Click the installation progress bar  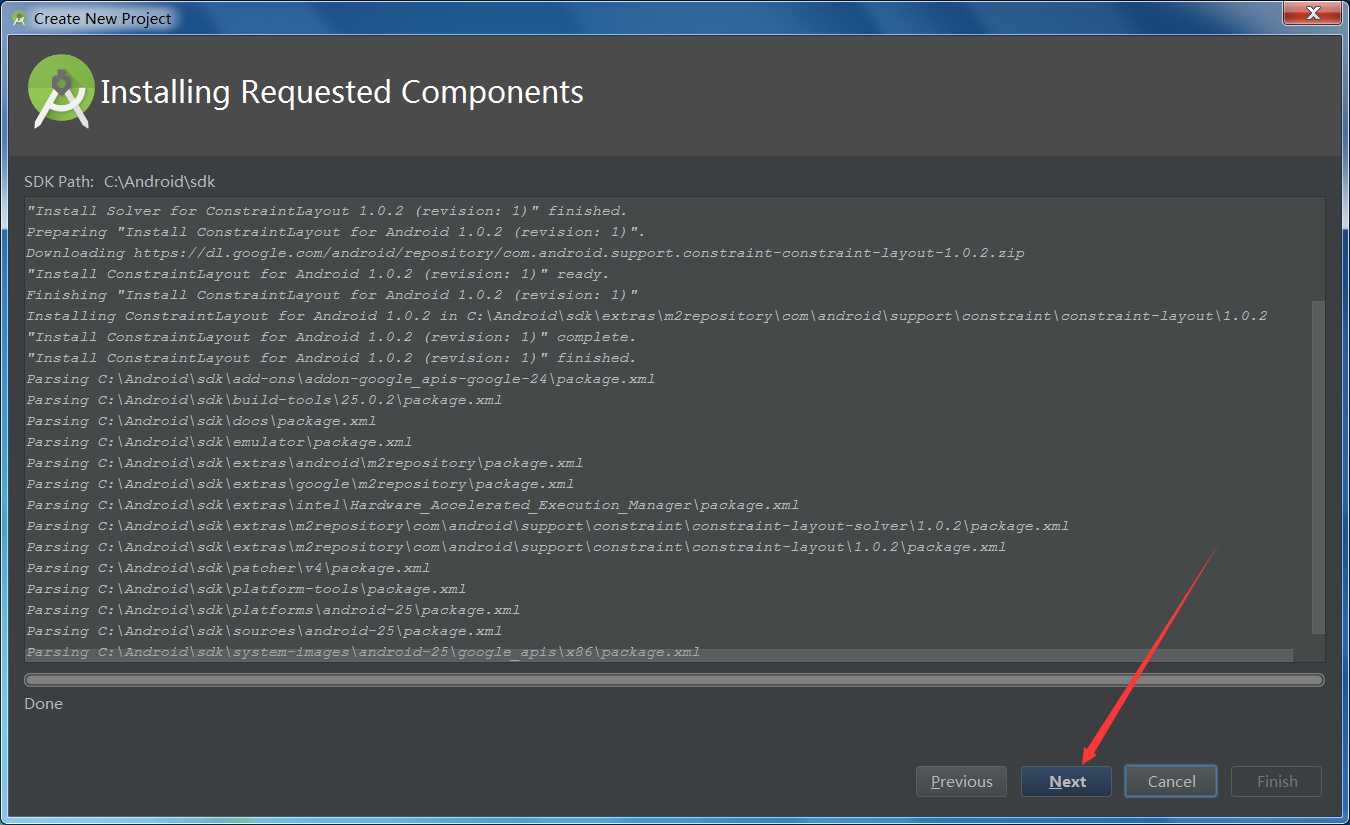(674, 680)
